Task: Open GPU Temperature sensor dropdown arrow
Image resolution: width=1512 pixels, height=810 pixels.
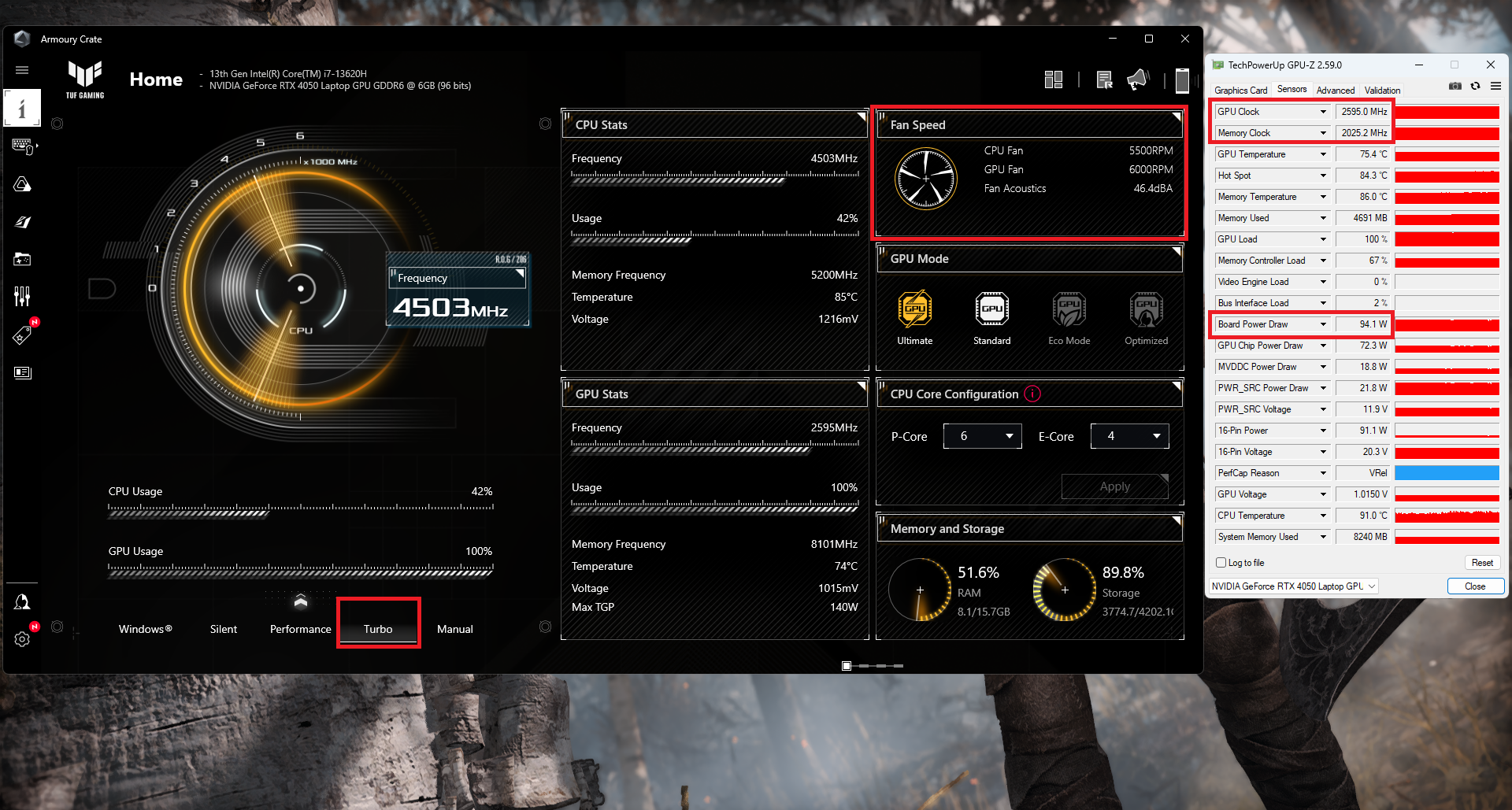Action: coord(1323,154)
